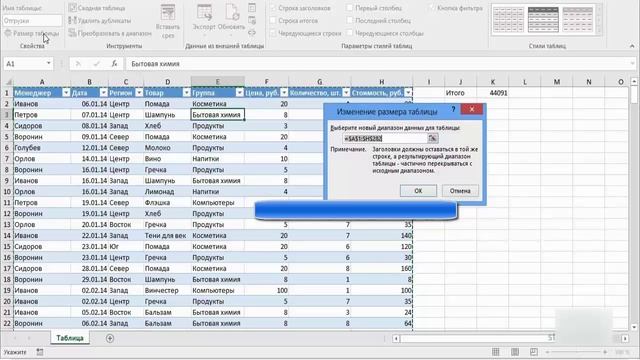Click the collapse-dialog range selector icon

pyautogui.click(x=432, y=139)
